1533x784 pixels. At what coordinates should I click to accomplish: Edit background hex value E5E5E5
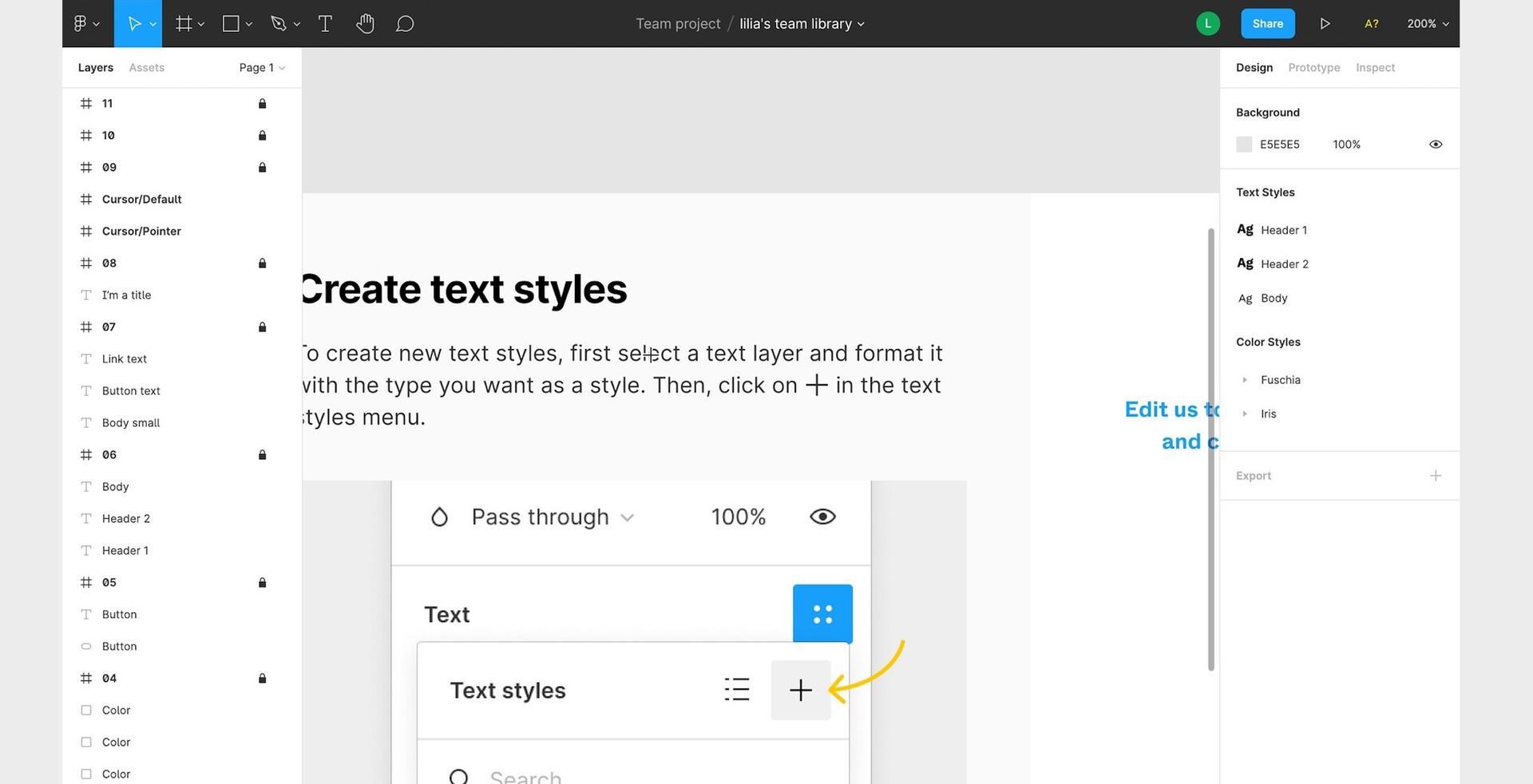pos(1280,145)
